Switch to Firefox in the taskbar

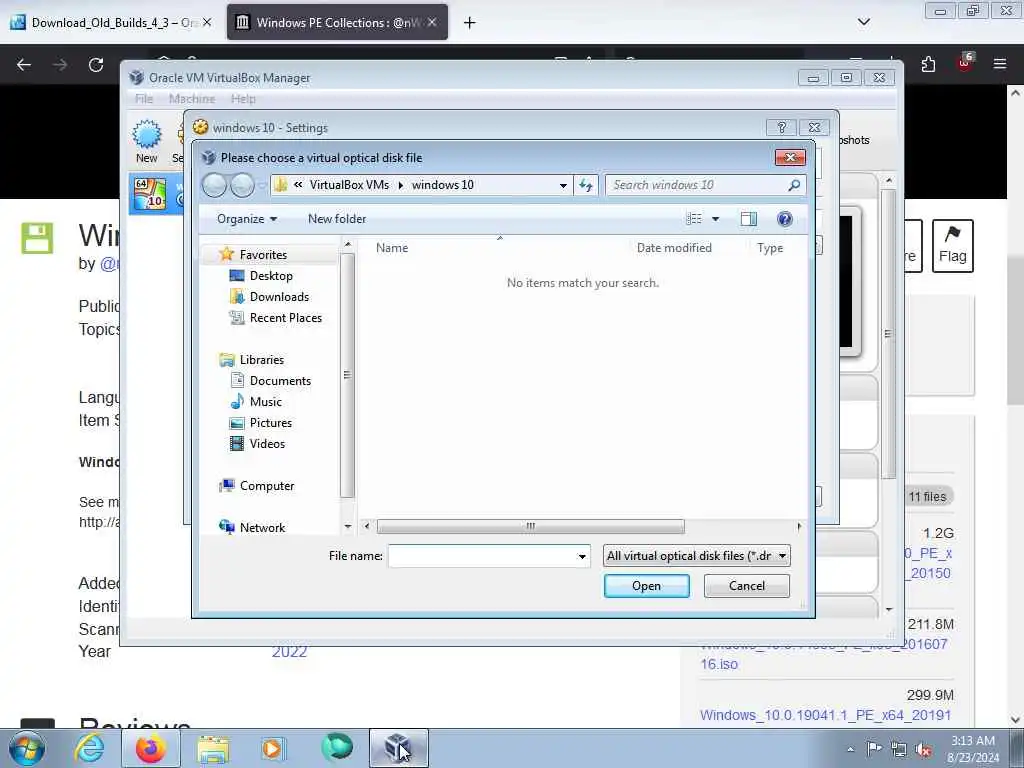150,748
